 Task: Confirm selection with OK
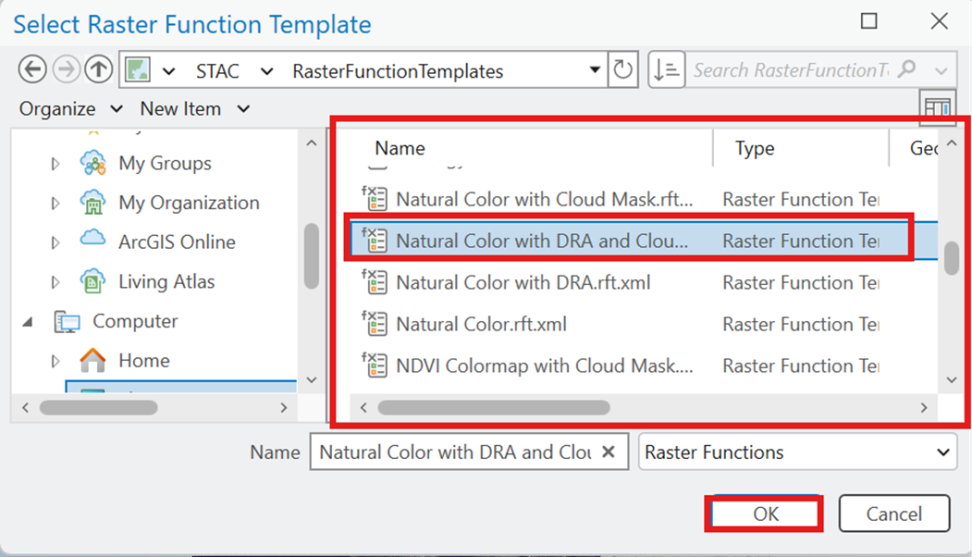click(x=764, y=514)
